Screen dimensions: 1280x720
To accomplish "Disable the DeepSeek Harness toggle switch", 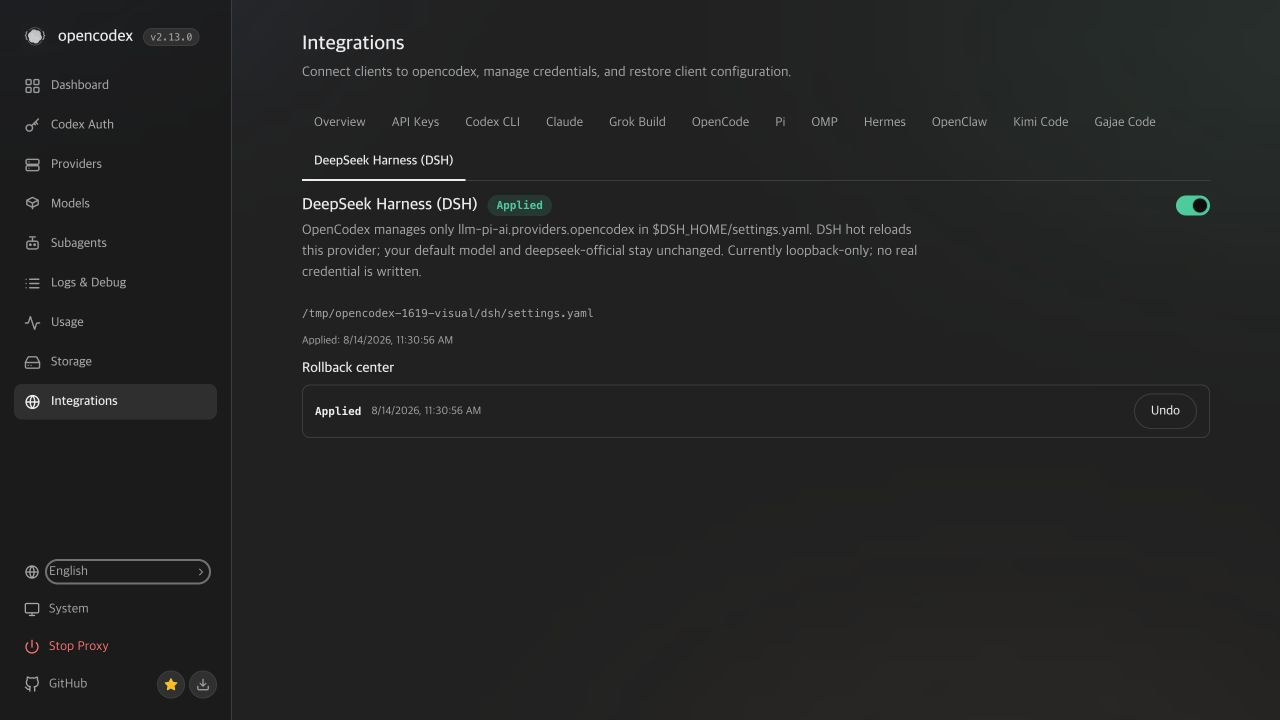I will [1193, 205].
